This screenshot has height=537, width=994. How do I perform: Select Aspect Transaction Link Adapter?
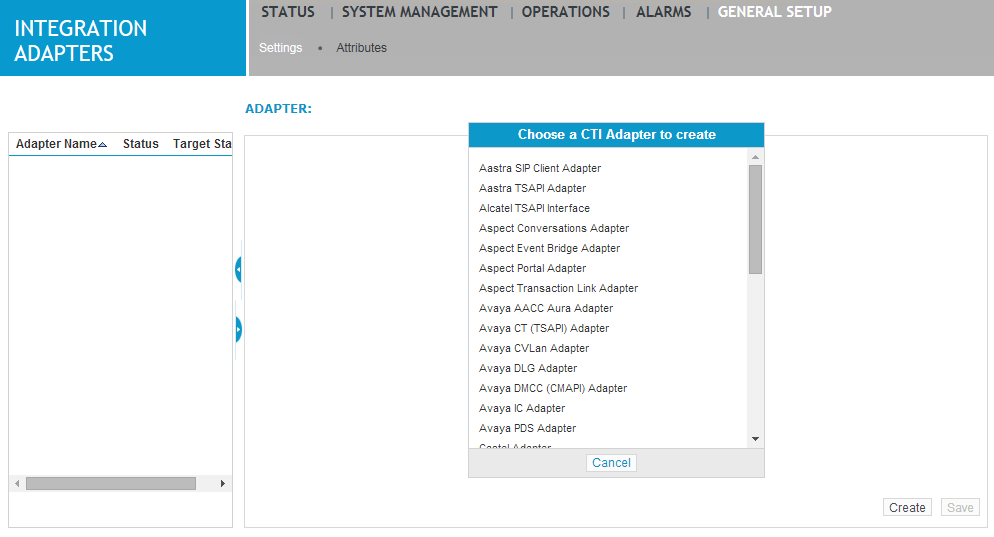(558, 288)
